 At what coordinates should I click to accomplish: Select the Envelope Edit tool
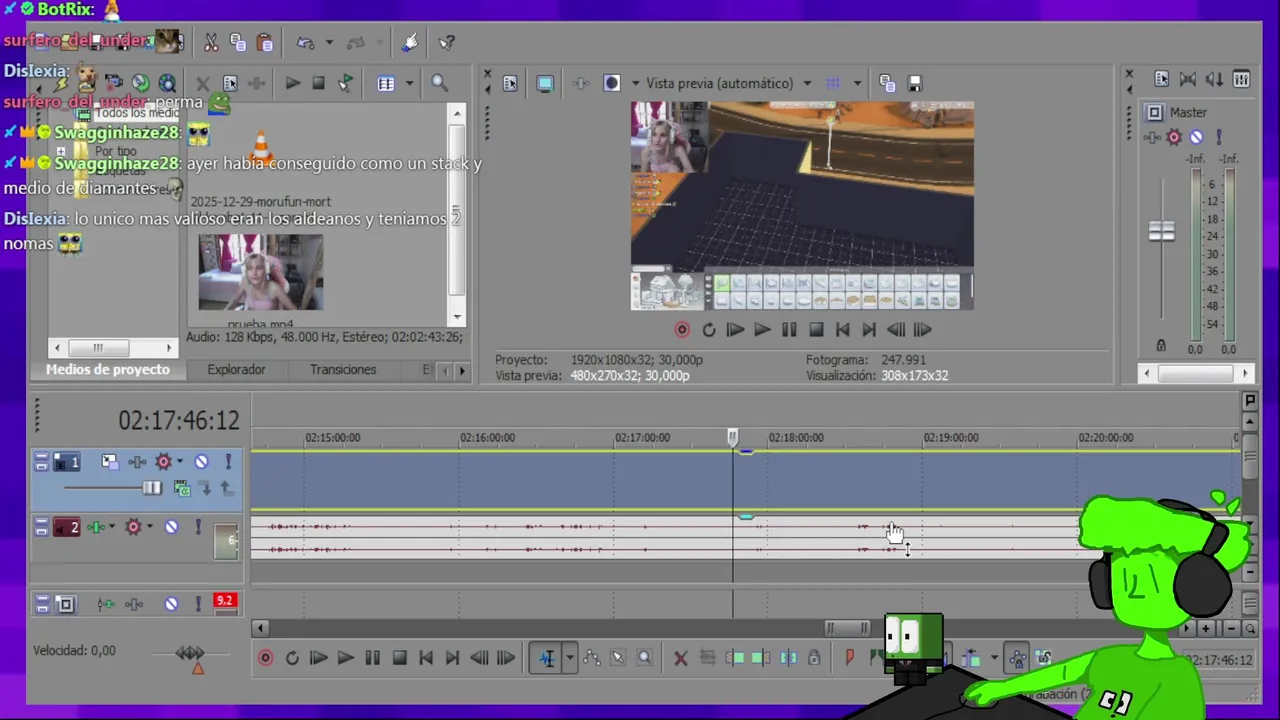click(x=592, y=658)
